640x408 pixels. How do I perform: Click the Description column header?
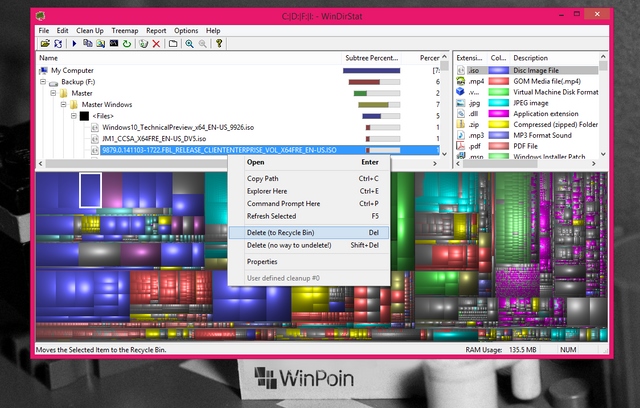[x=555, y=58]
